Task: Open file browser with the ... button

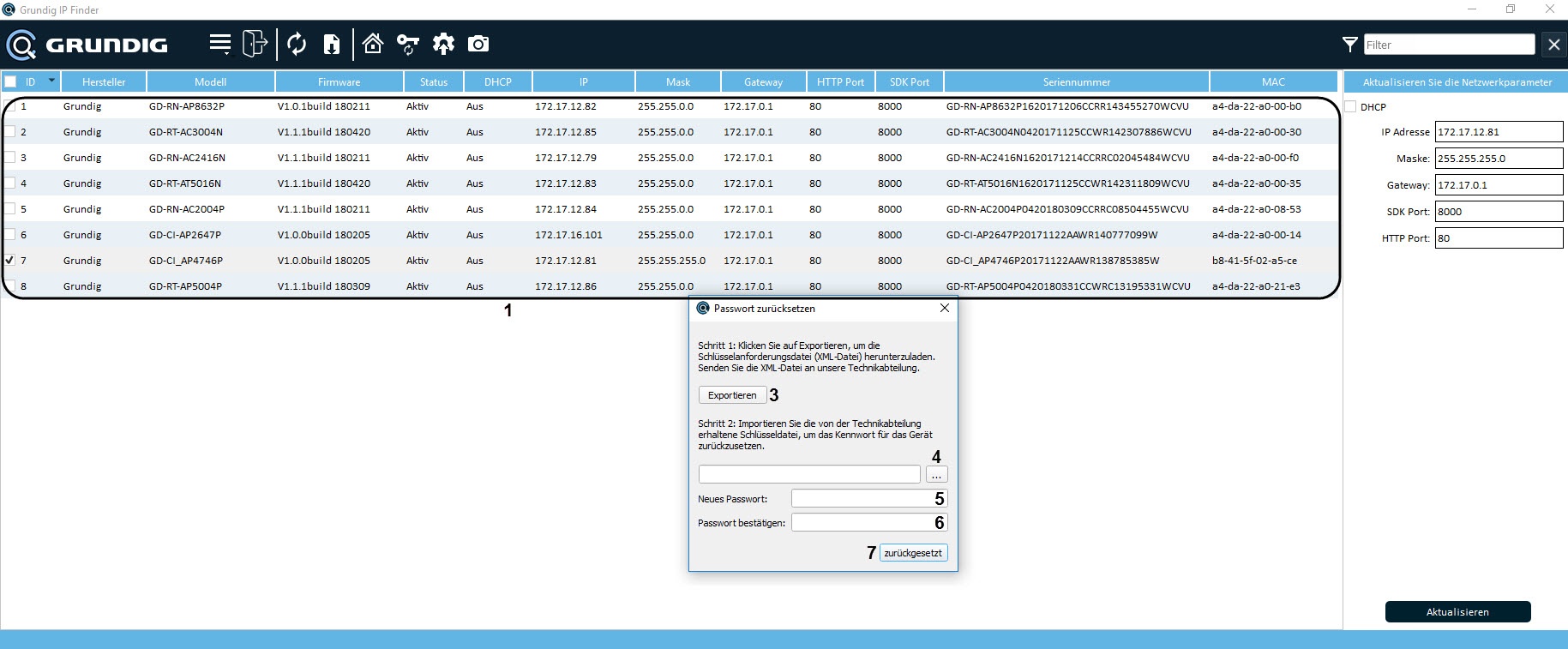Action: pyautogui.click(x=936, y=475)
